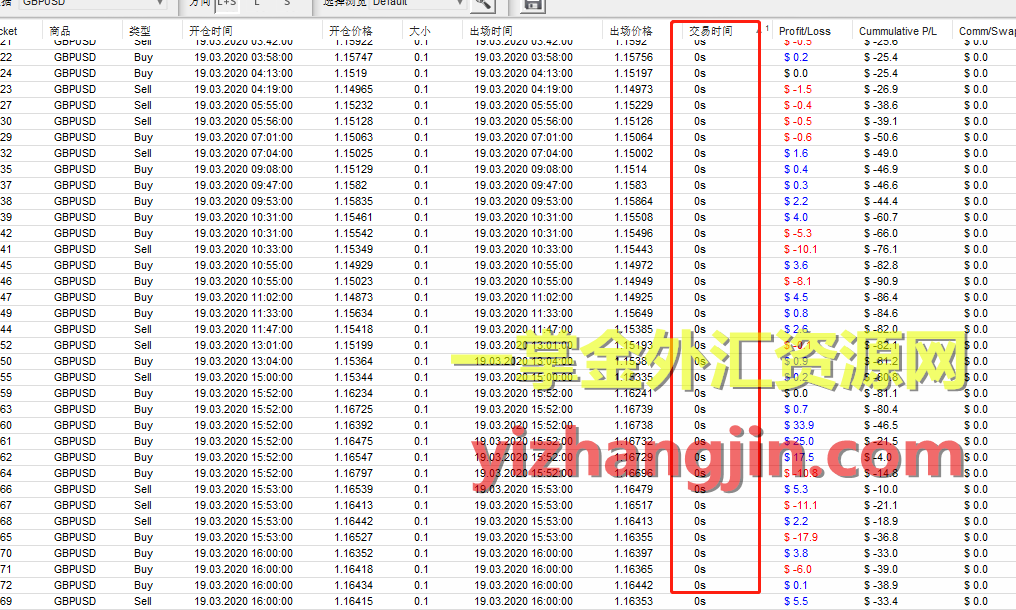Click exit time 19.03.2020 11:02:00
1016x610 pixels.
pos(523,297)
